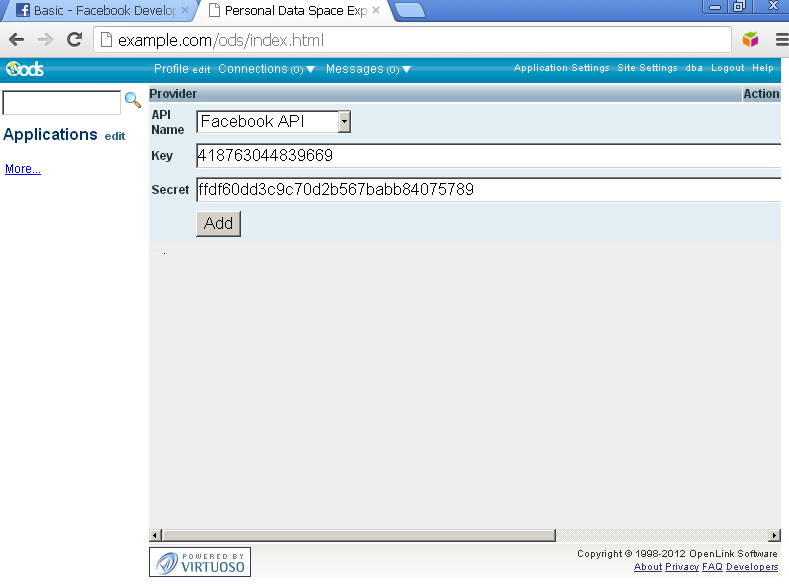Click the Logout link

pos(727,68)
